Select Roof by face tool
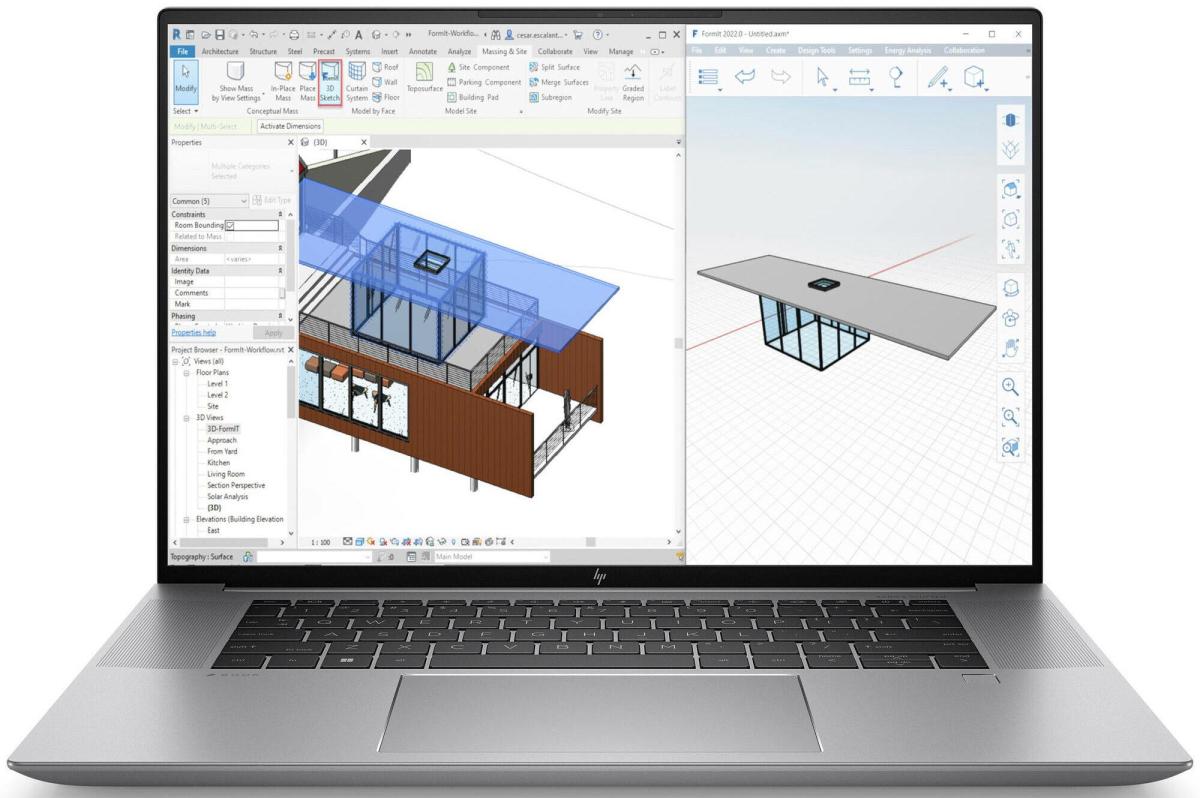 click(x=385, y=67)
